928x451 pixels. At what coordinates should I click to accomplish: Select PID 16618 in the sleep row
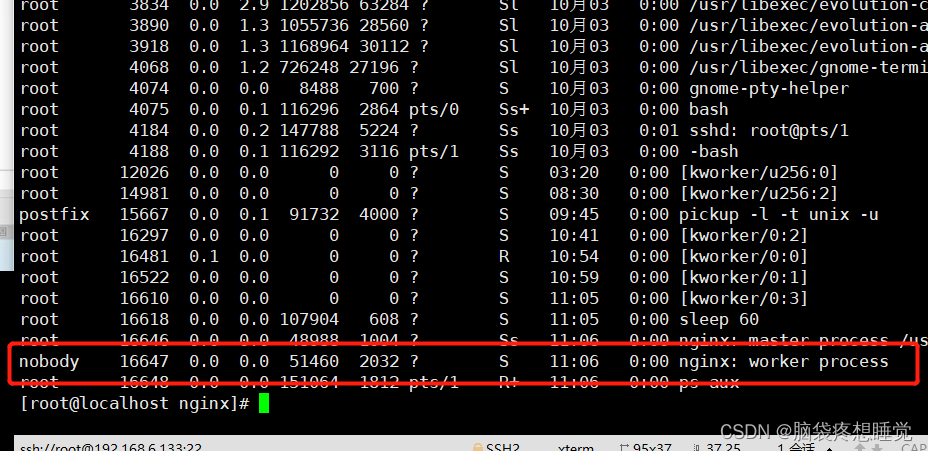[x=144, y=320]
